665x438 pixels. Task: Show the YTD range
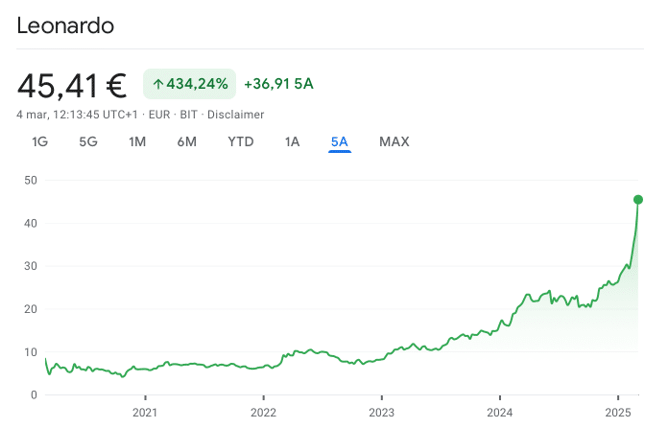pyautogui.click(x=241, y=142)
